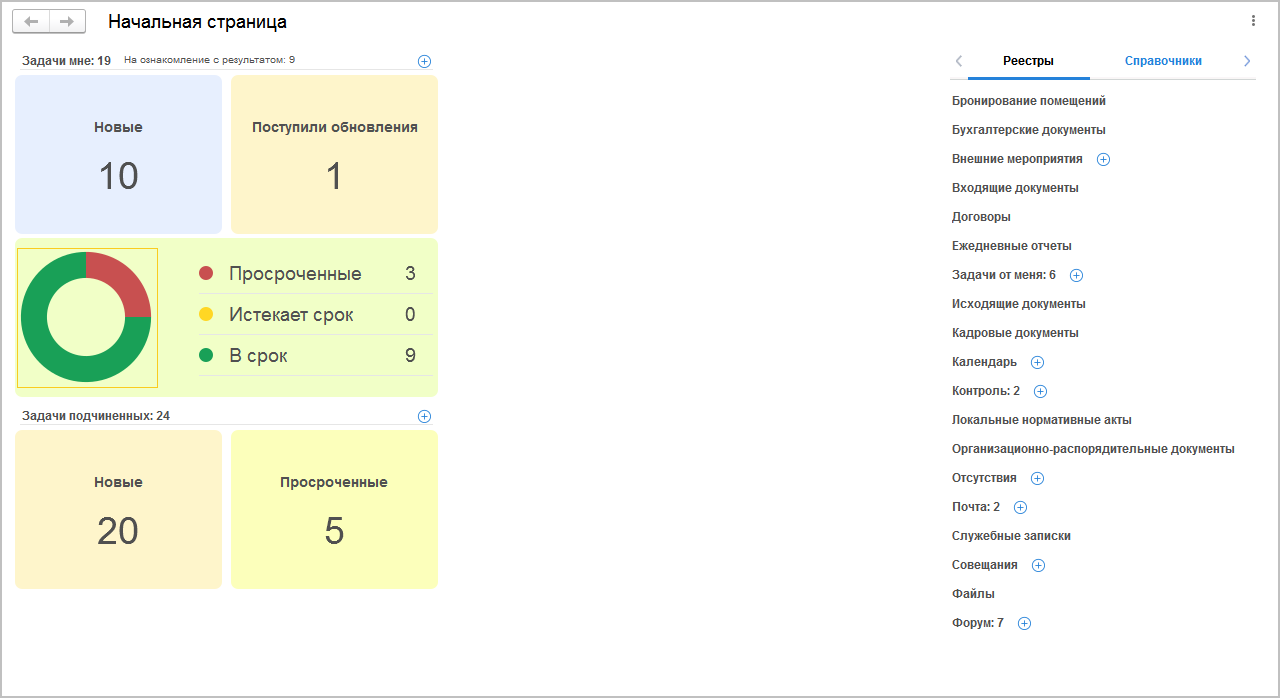
Task: Open Ежедневные отчеты registry
Action: (1012, 246)
